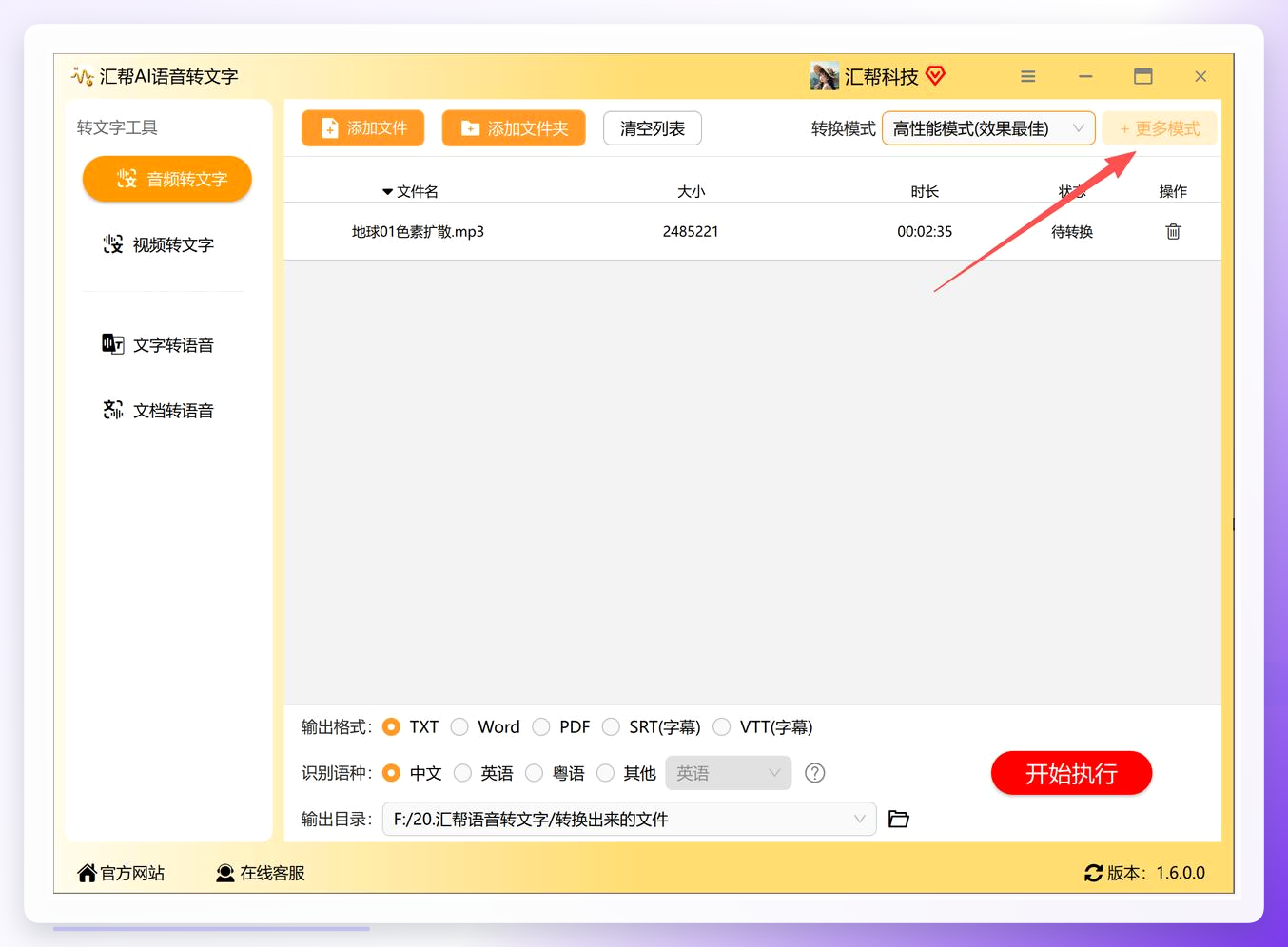This screenshot has height=947, width=1288.
Task: Choose 其他 recognition language
Action: (605, 773)
